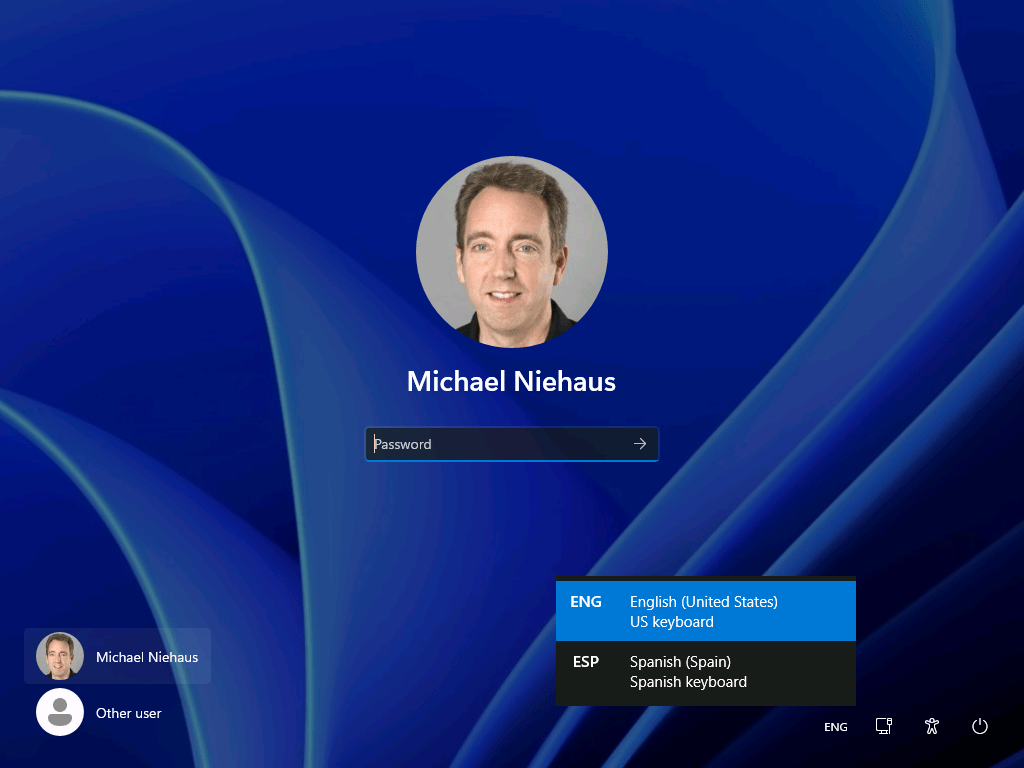Open the network connection icon
The image size is (1024, 768).
[884, 726]
